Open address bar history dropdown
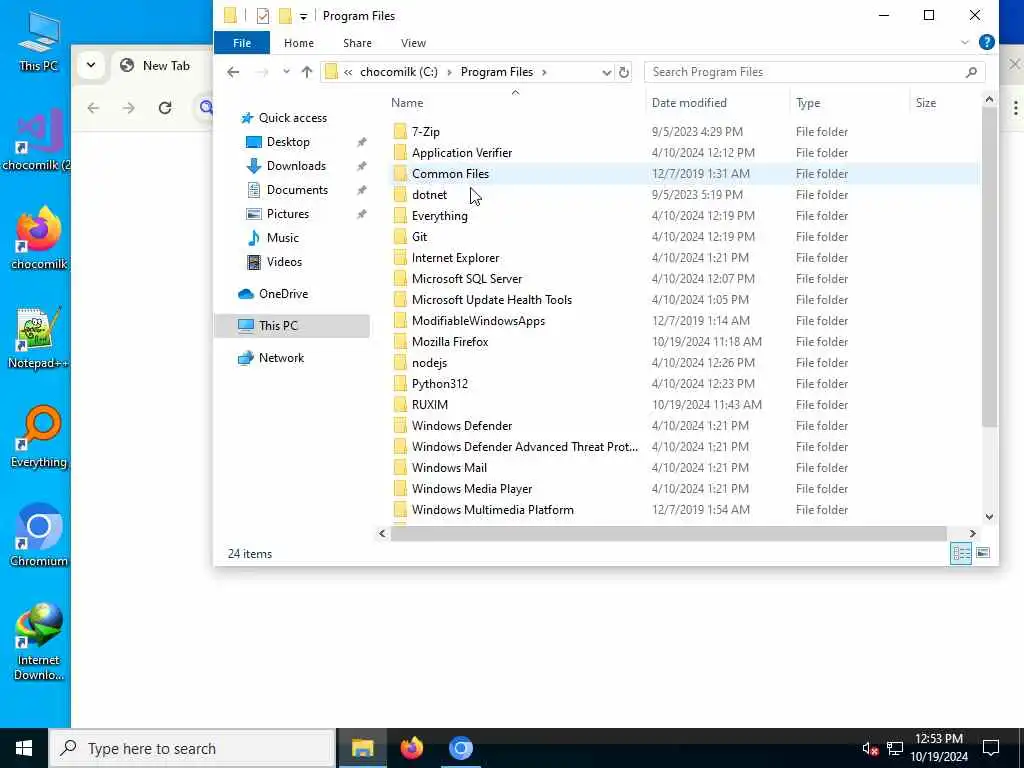 (607, 72)
